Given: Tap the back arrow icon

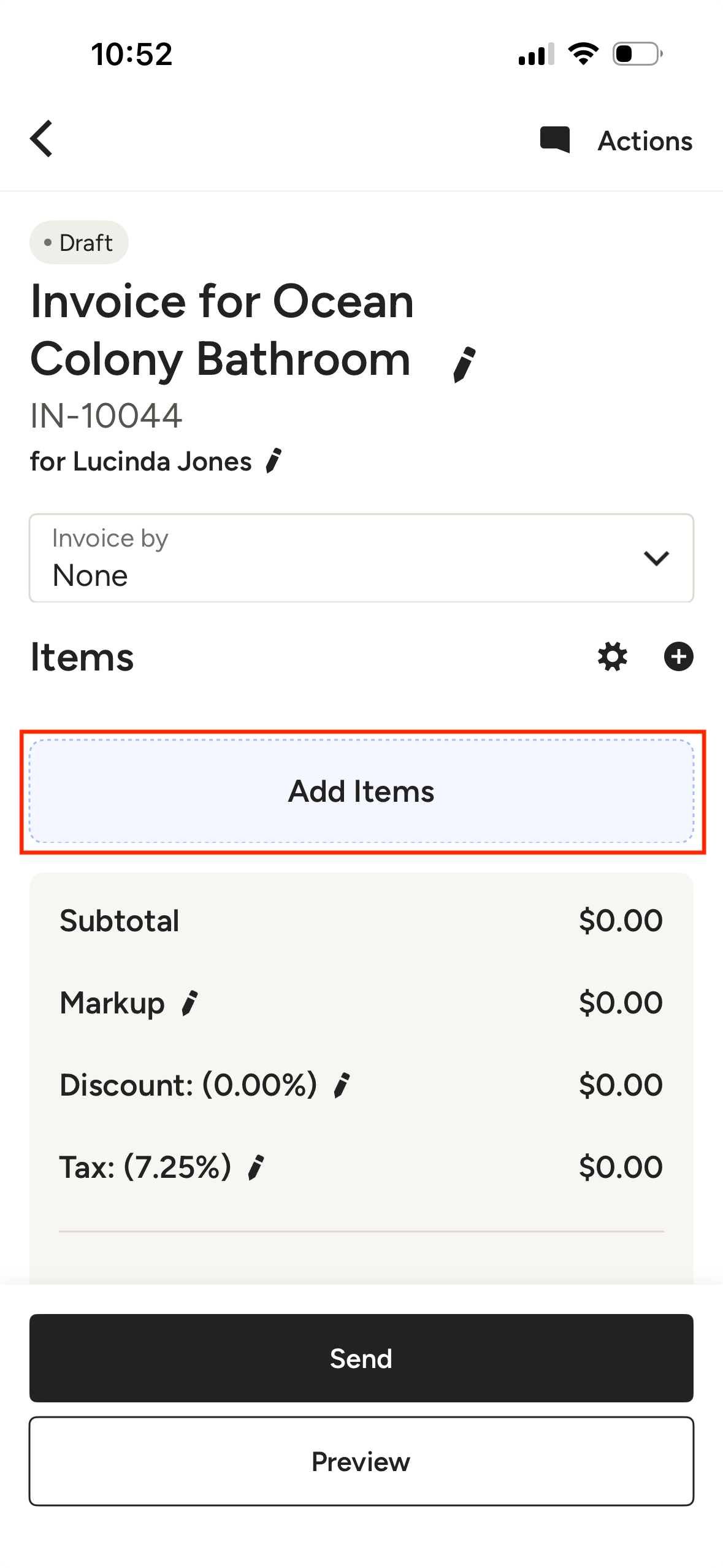Looking at the screenshot, I should [x=42, y=139].
